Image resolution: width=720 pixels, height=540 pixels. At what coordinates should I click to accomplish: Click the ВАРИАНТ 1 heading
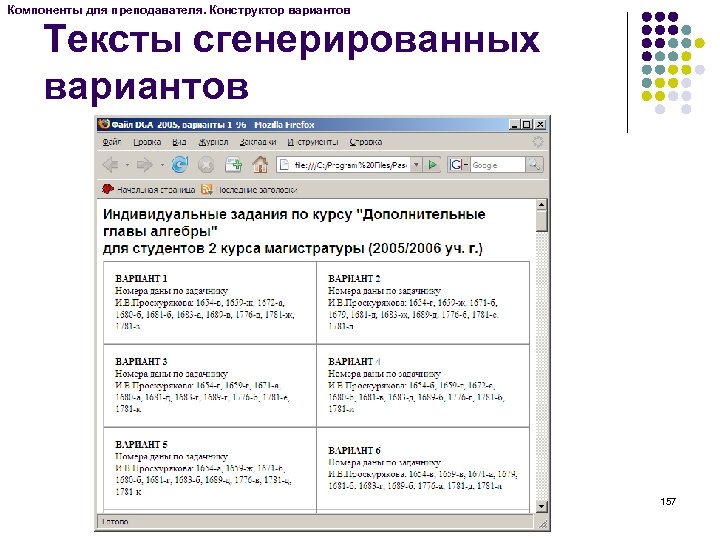tap(141, 278)
